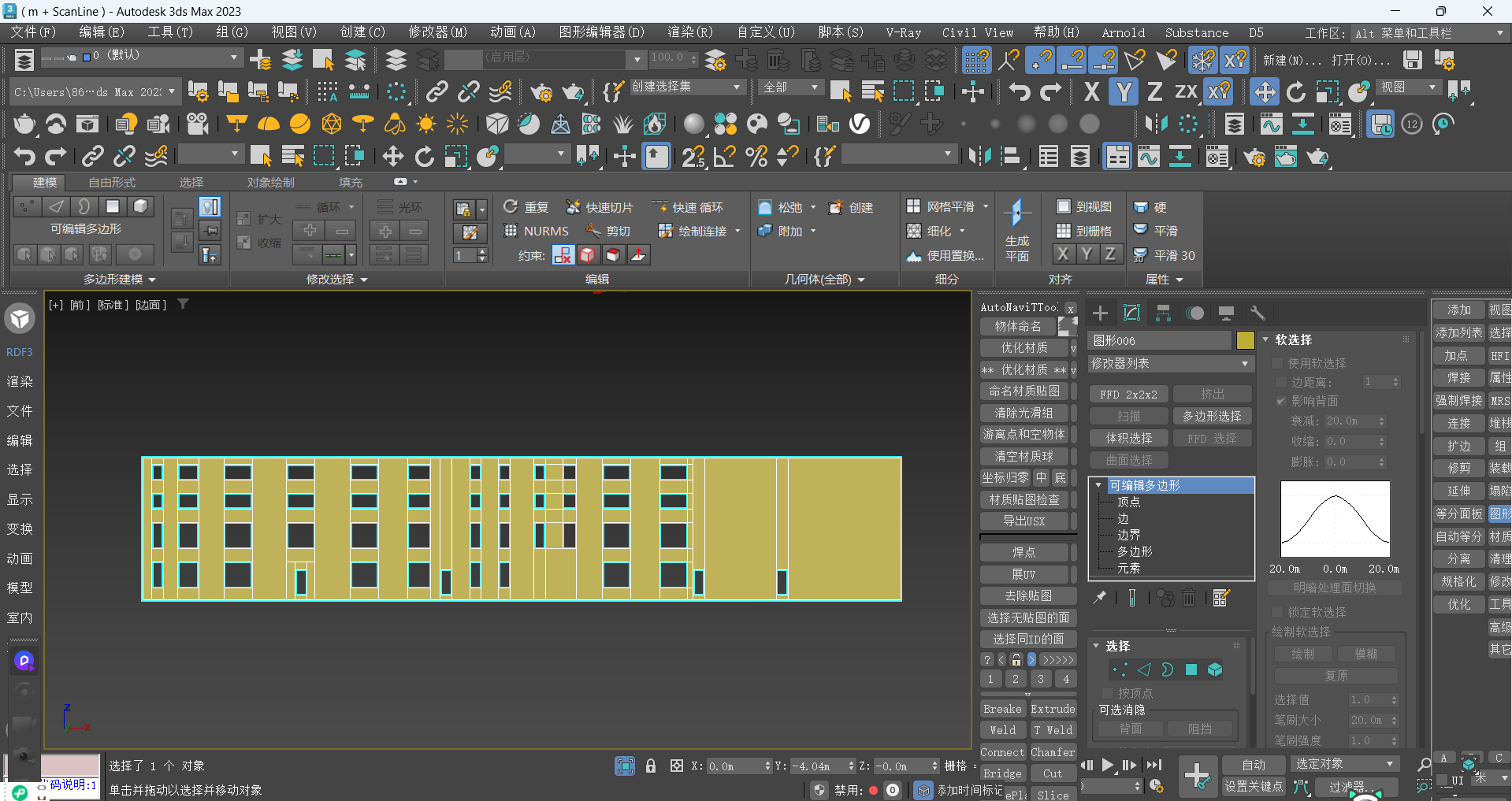
Task: Open the 修改器(M) menu
Action: (437, 32)
